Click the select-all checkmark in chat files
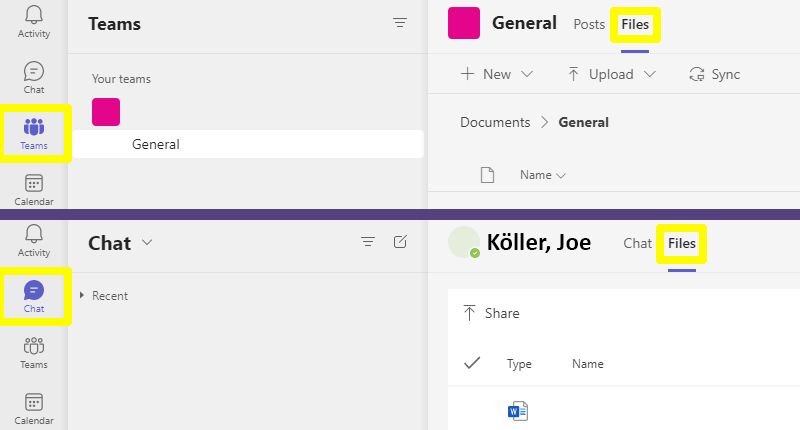Viewport: 800px width, 430px height. click(472, 363)
